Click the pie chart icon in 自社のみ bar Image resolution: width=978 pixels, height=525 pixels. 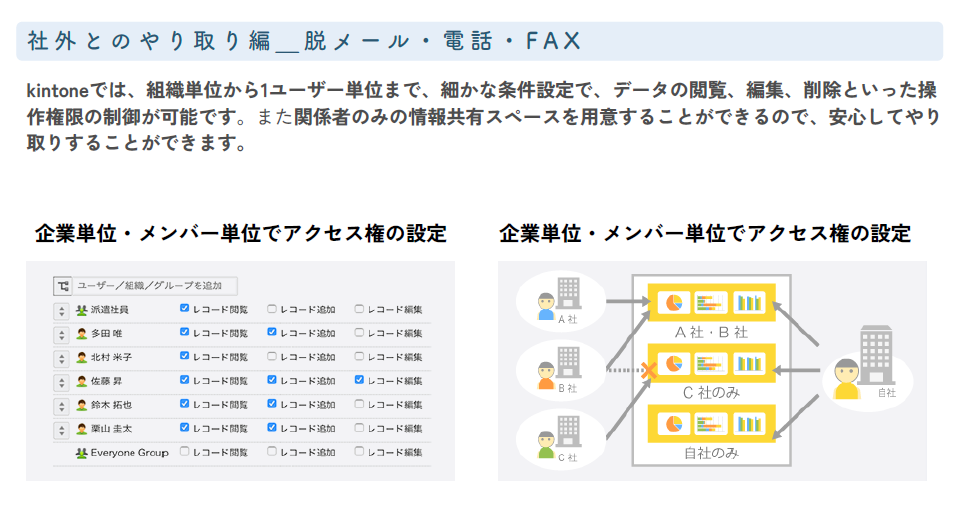pyautogui.click(x=674, y=424)
